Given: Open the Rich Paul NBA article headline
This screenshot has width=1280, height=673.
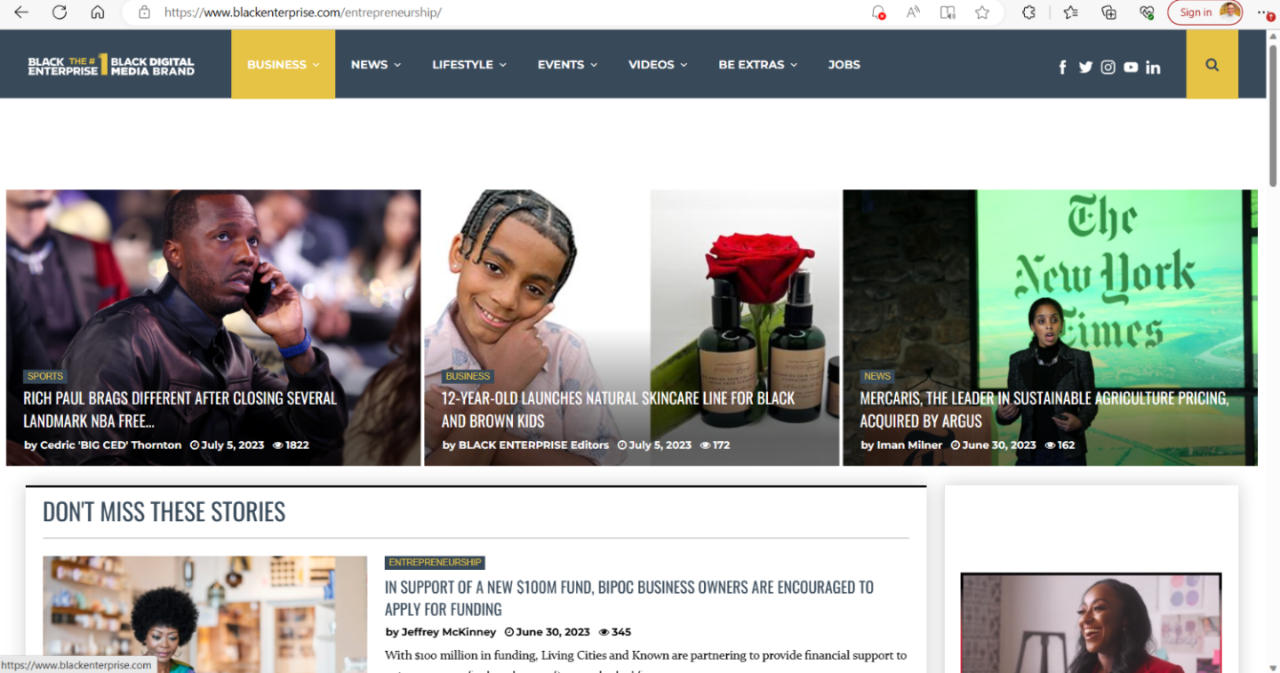Looking at the screenshot, I should (x=180, y=409).
